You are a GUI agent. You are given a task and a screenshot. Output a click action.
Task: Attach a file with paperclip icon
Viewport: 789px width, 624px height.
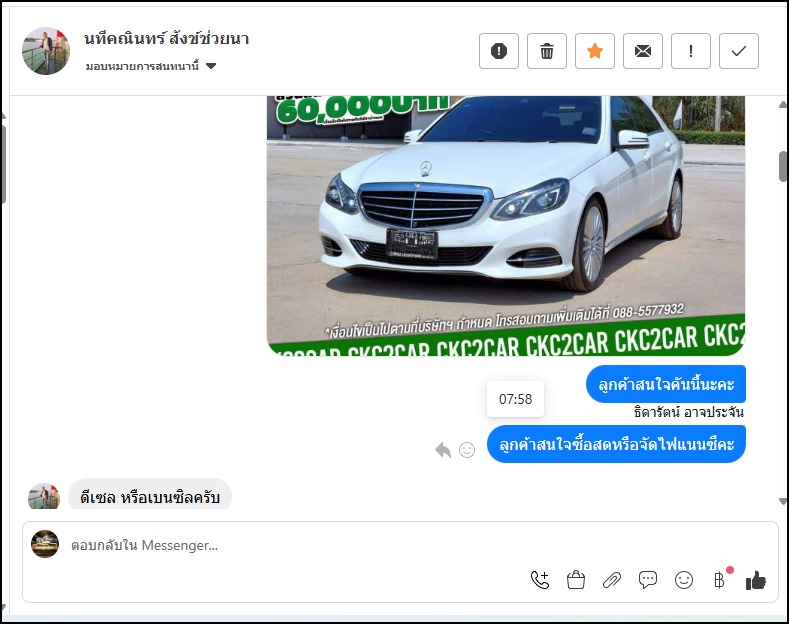point(612,580)
